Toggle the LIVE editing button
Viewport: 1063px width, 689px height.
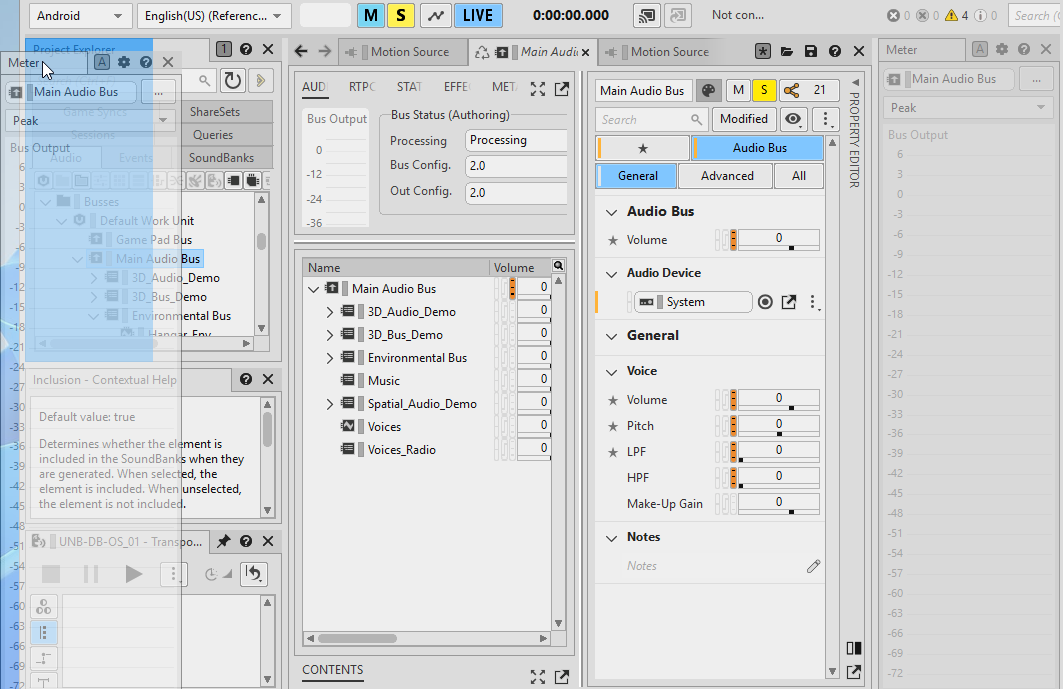click(478, 15)
